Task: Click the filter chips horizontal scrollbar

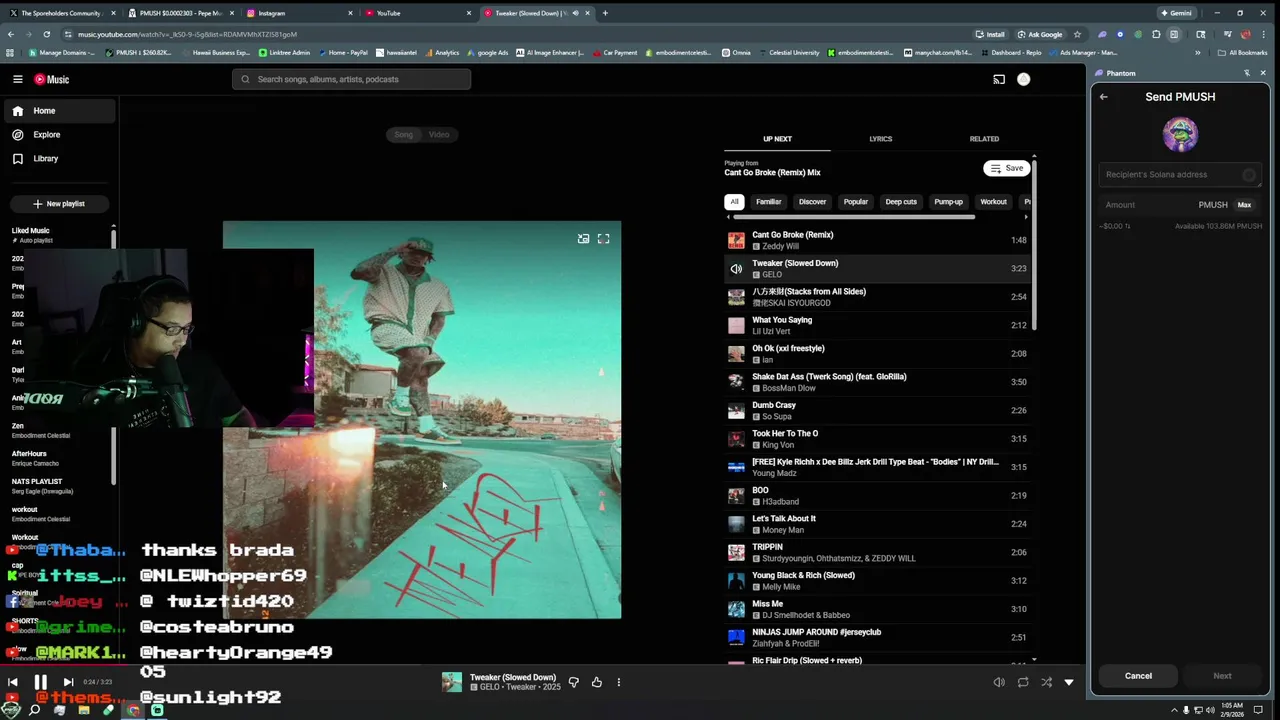Action: [x=854, y=217]
